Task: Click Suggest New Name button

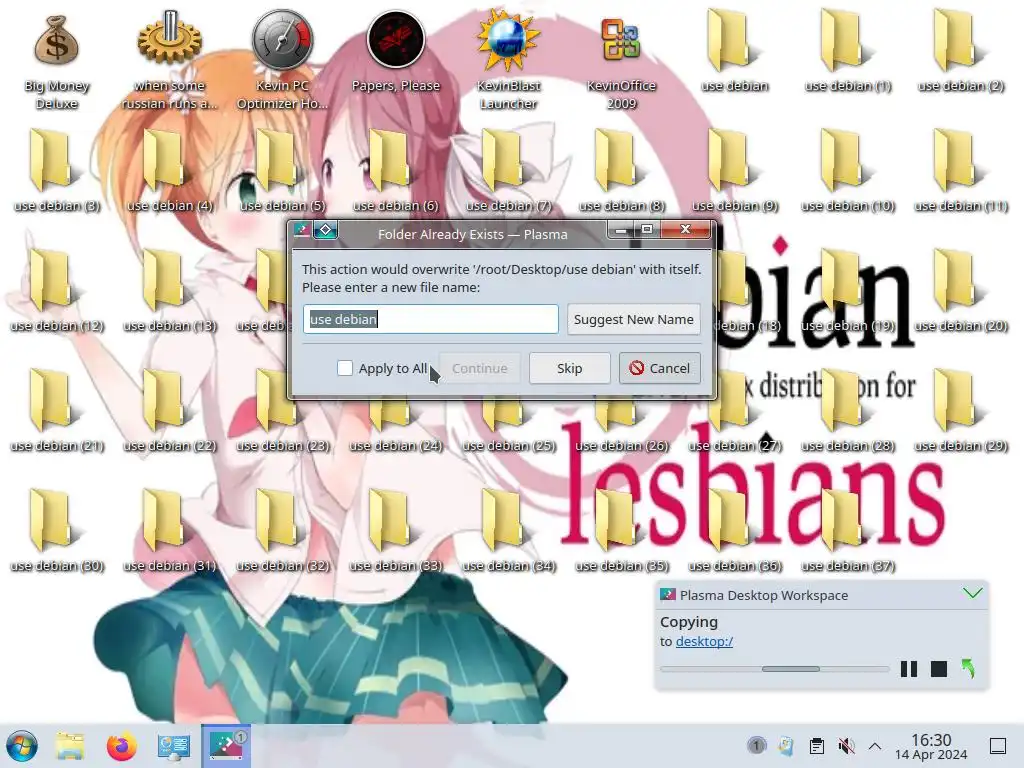Action: coord(633,319)
